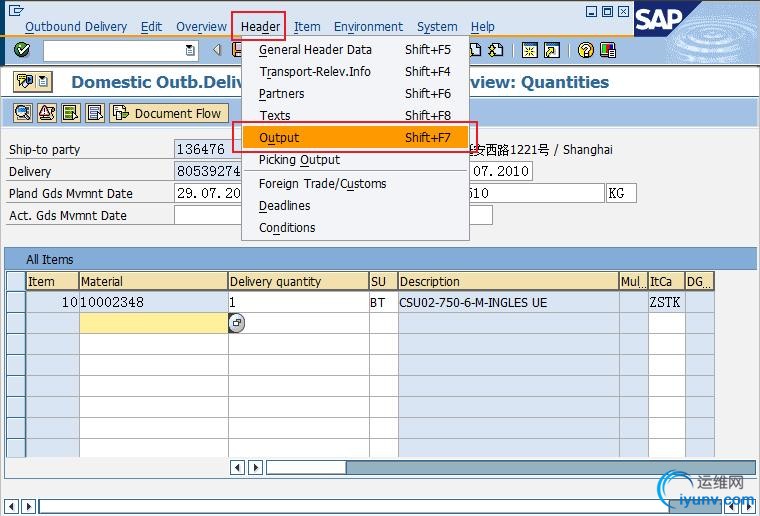Click the Create new session icon
Viewport: 760px width, 516px height.
(529, 50)
